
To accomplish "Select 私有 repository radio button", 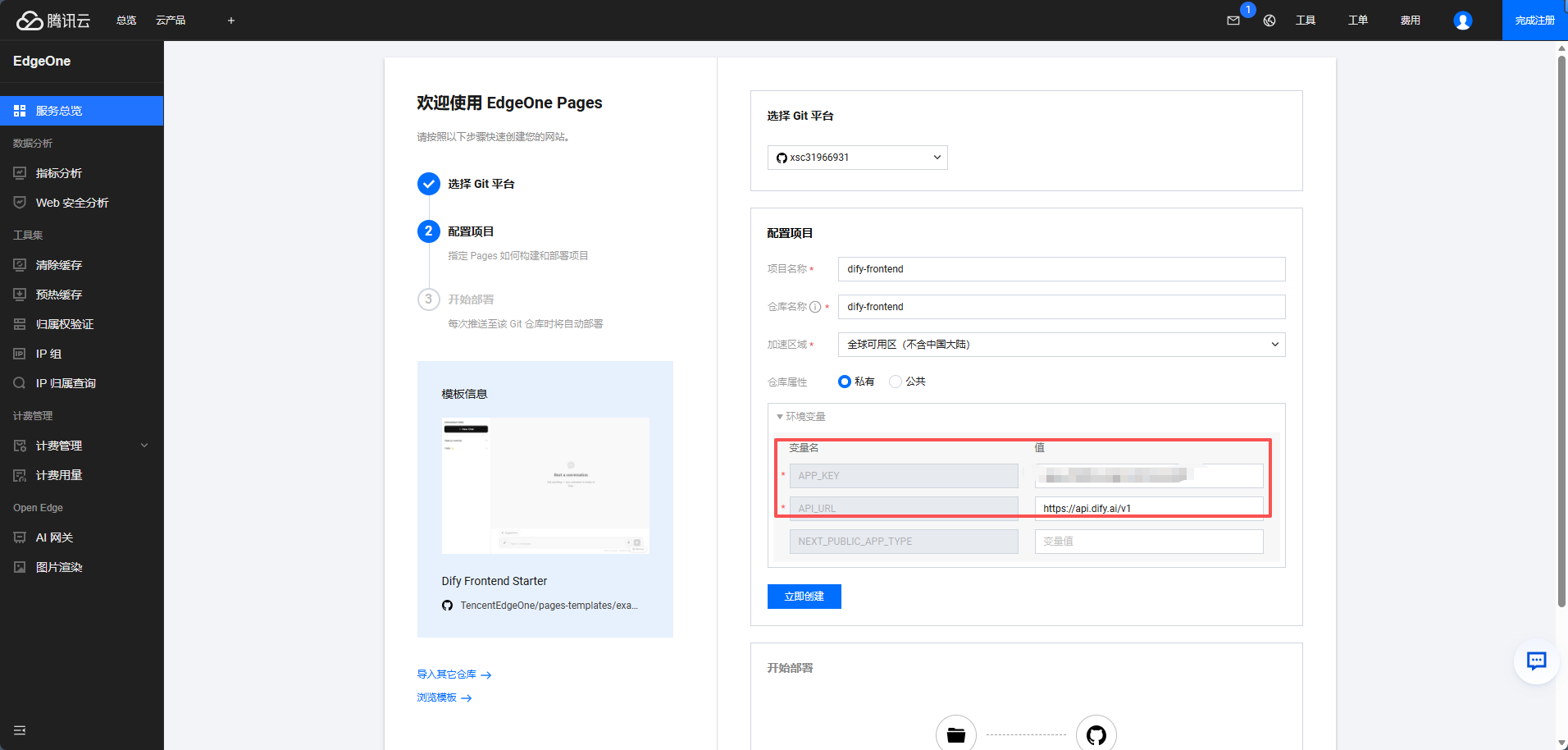I will click(x=845, y=382).
